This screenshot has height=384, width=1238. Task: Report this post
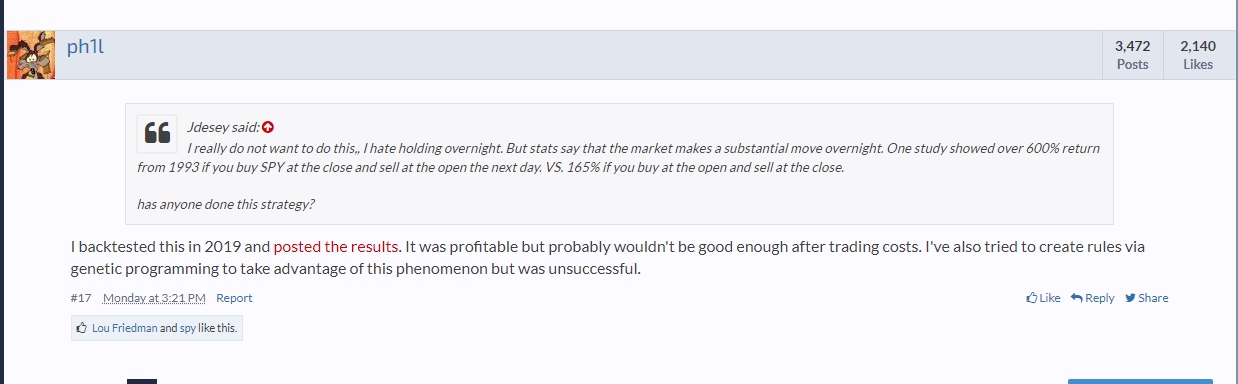234,298
